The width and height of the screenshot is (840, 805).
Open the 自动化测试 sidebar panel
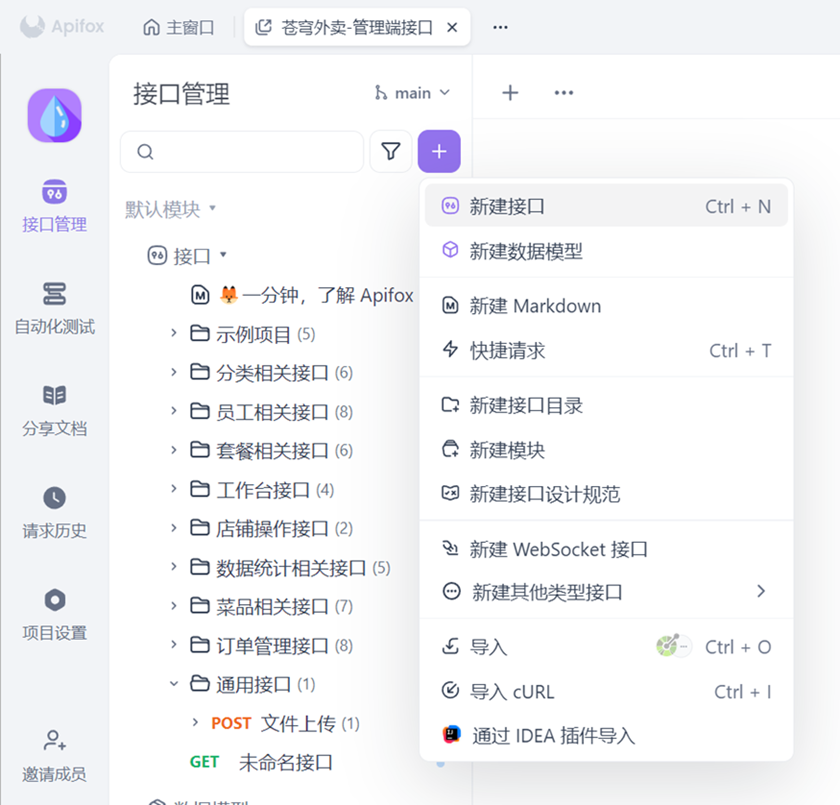click(55, 310)
